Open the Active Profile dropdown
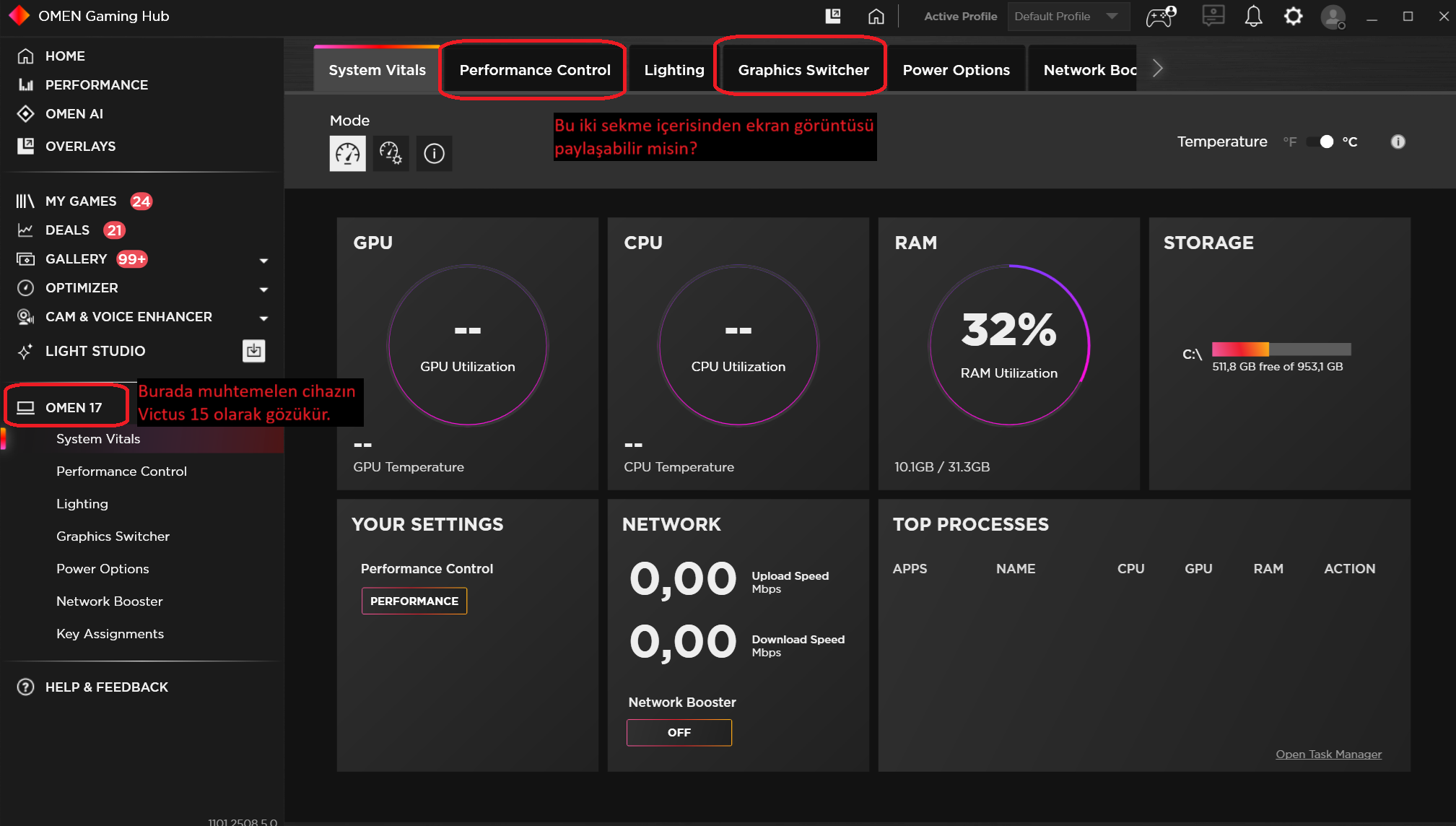Screen dimensions: 1456x826 tap(1068, 16)
